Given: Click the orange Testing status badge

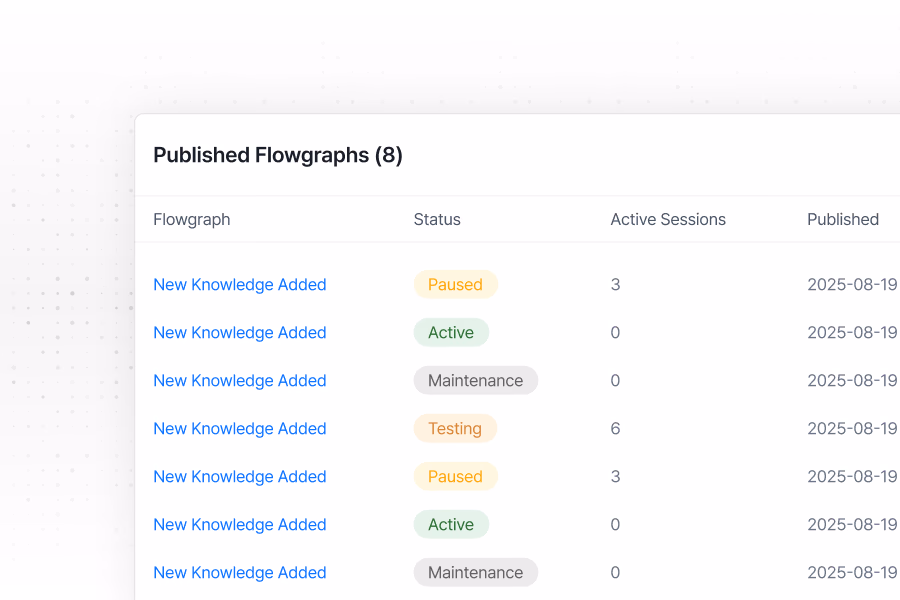Looking at the screenshot, I should pos(455,429).
